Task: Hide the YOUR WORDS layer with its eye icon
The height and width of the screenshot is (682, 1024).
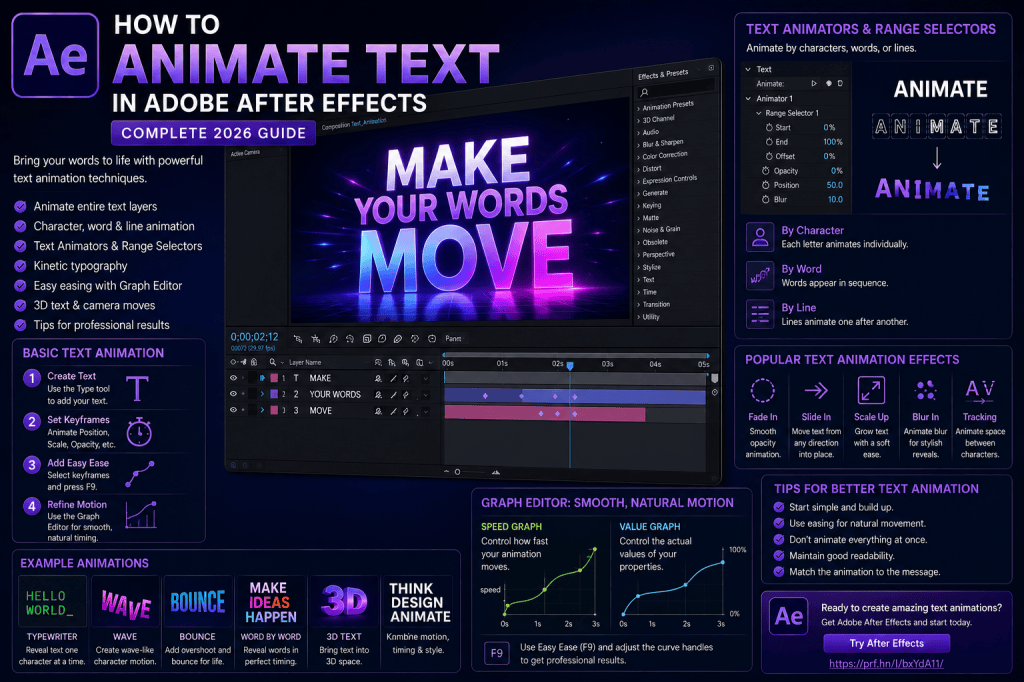Action: pos(233,394)
